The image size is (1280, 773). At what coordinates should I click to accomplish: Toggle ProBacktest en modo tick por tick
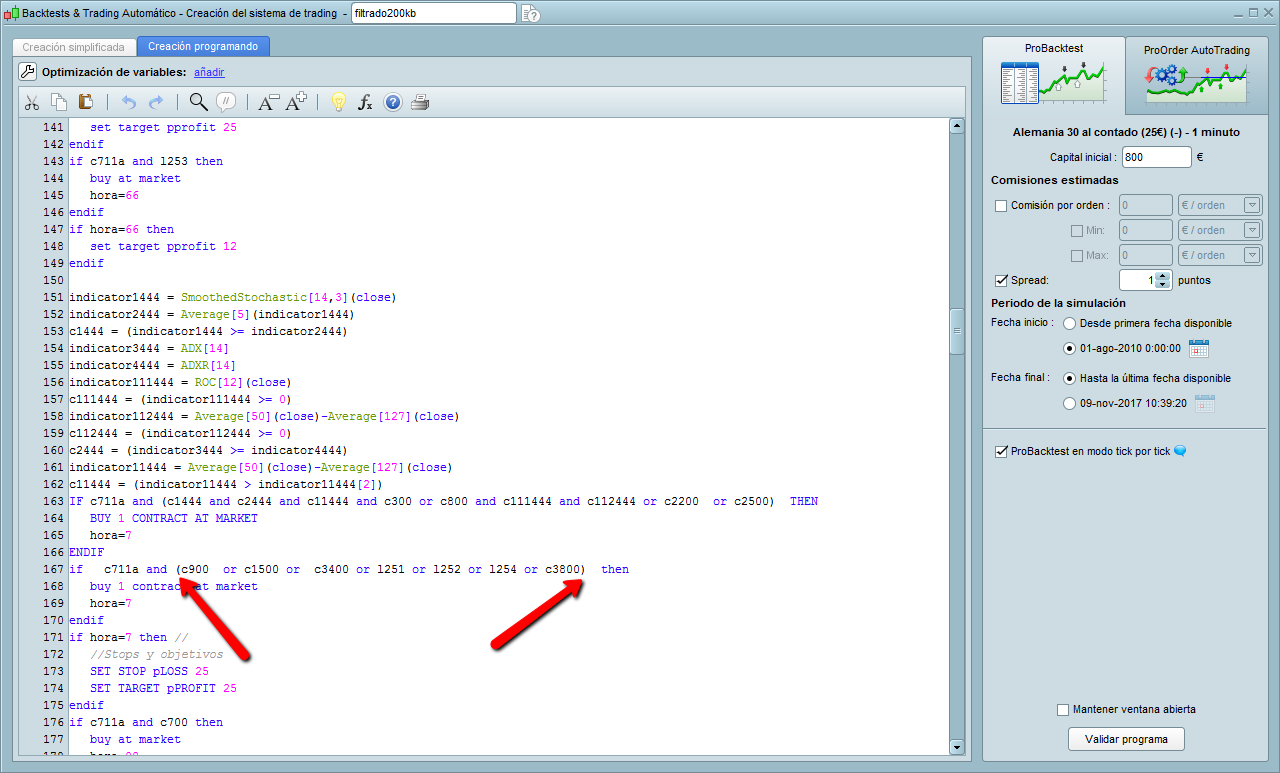pyautogui.click(x=1001, y=452)
